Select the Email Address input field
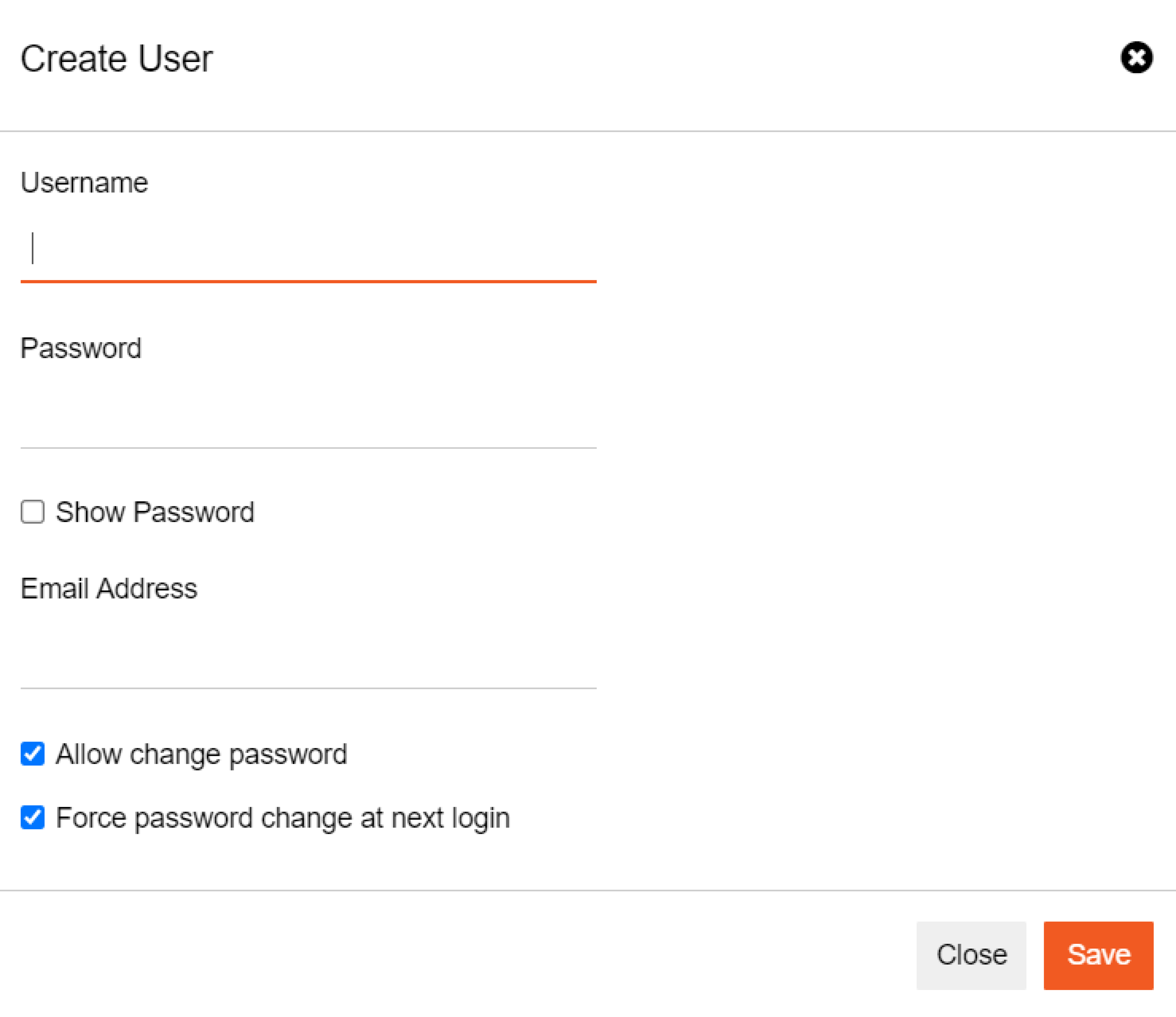1176x1017 pixels. pyautogui.click(x=308, y=655)
